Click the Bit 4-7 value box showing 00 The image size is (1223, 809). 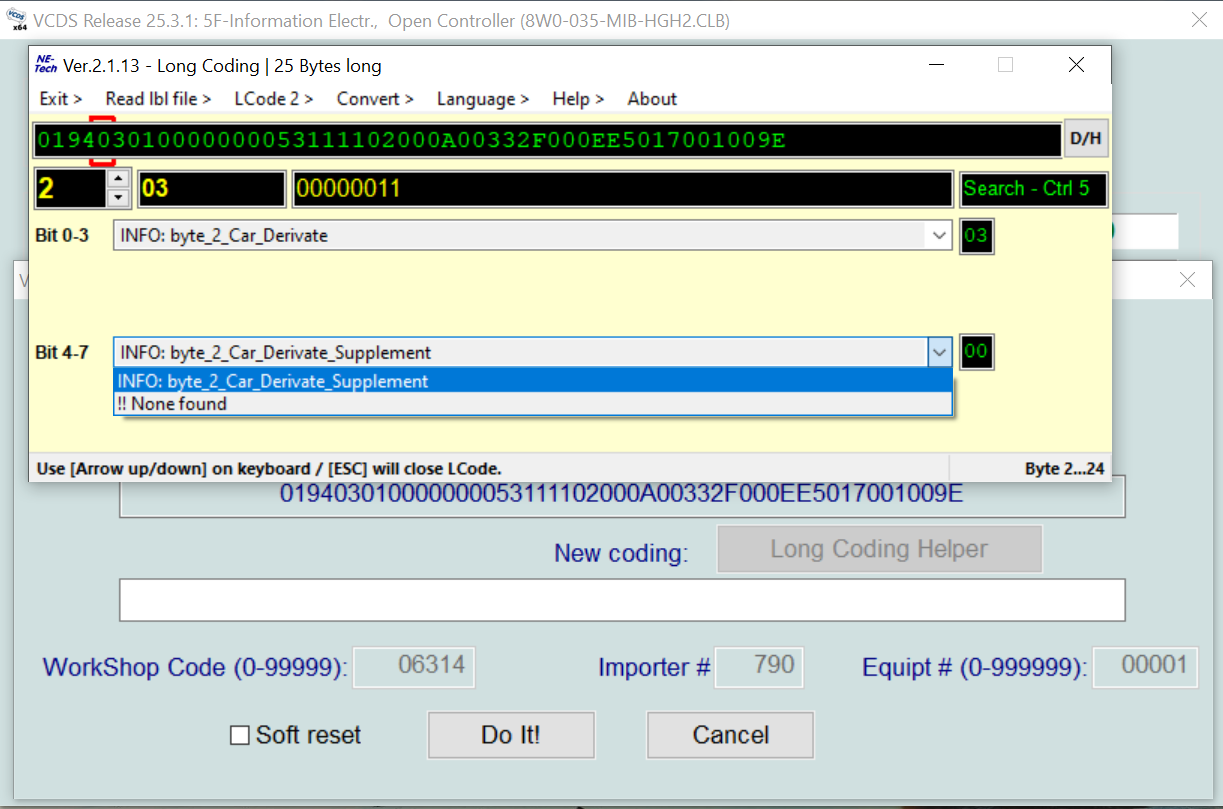click(x=976, y=352)
